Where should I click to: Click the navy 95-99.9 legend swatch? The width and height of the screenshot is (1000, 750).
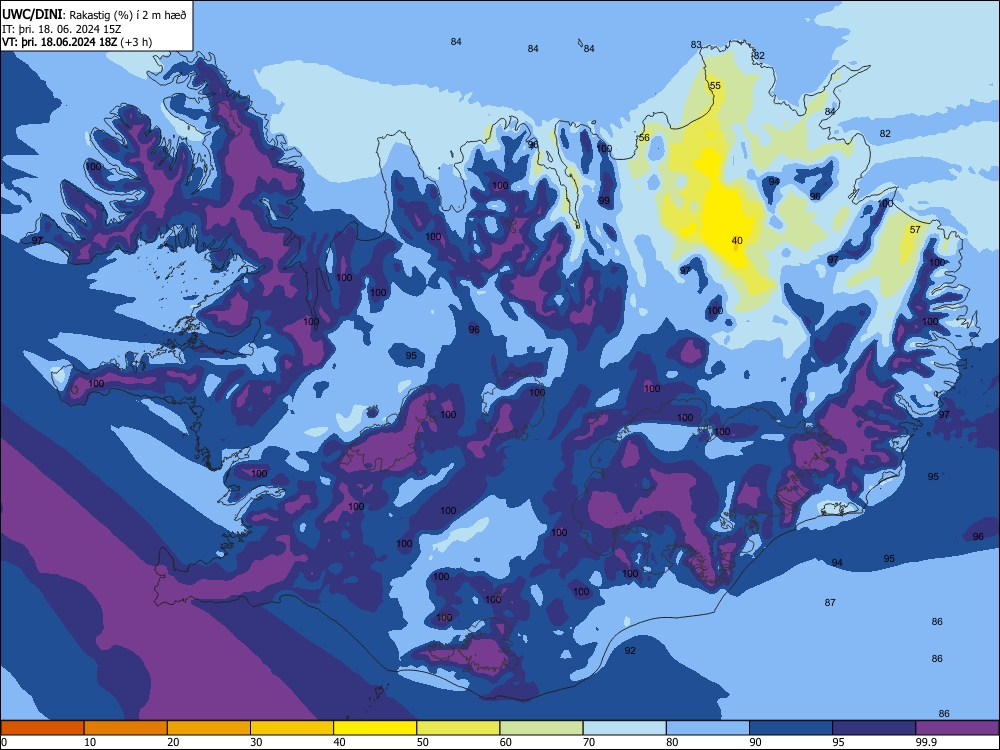click(x=874, y=728)
